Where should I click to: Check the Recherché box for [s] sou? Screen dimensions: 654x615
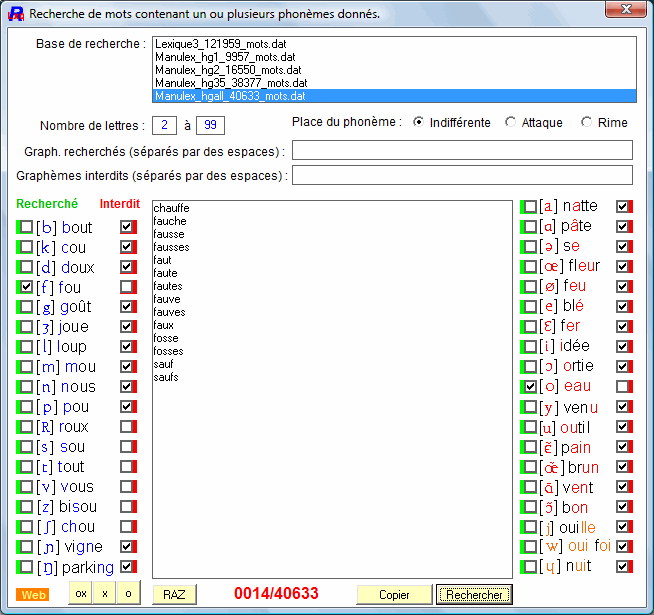click(26, 446)
